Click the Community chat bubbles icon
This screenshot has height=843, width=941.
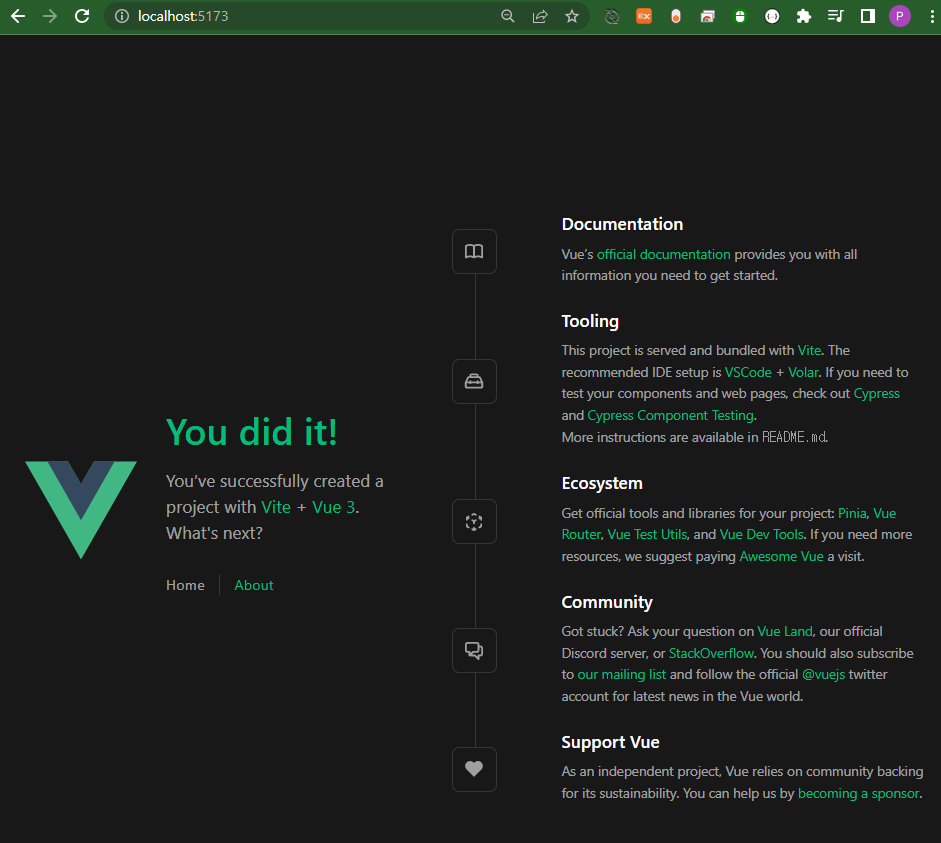coord(474,650)
